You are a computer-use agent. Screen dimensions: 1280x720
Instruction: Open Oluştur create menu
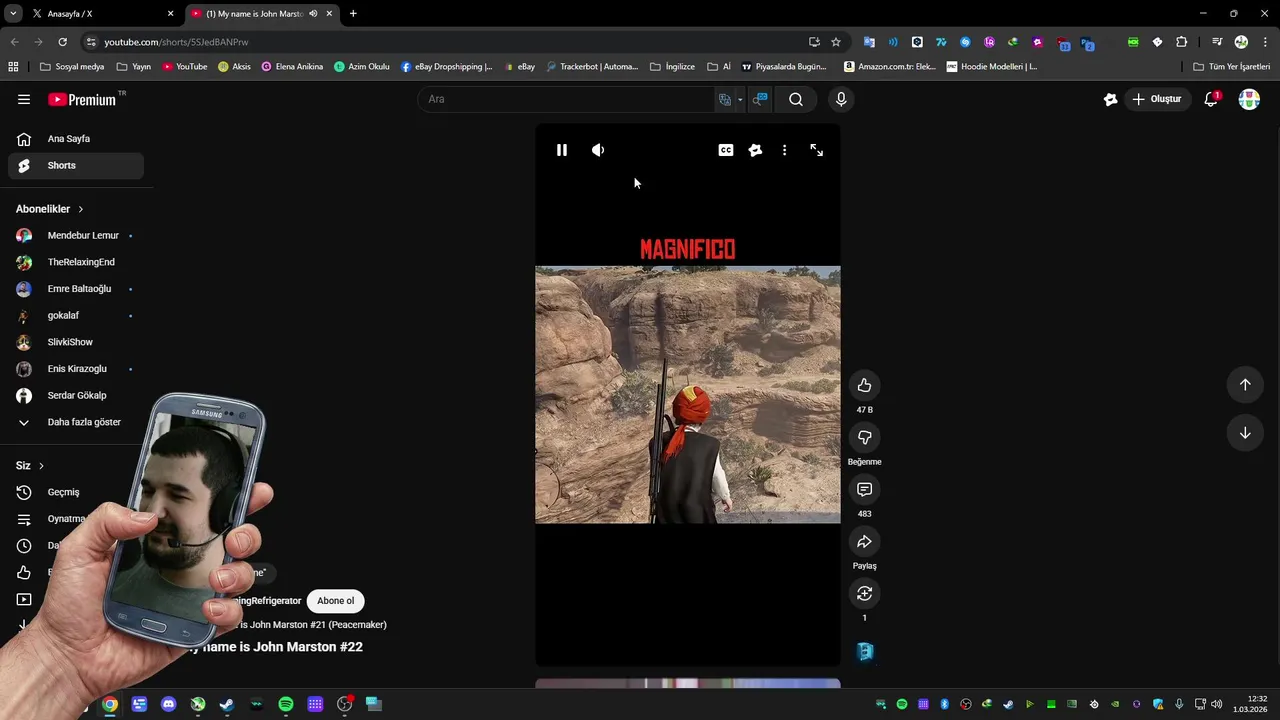point(1157,99)
